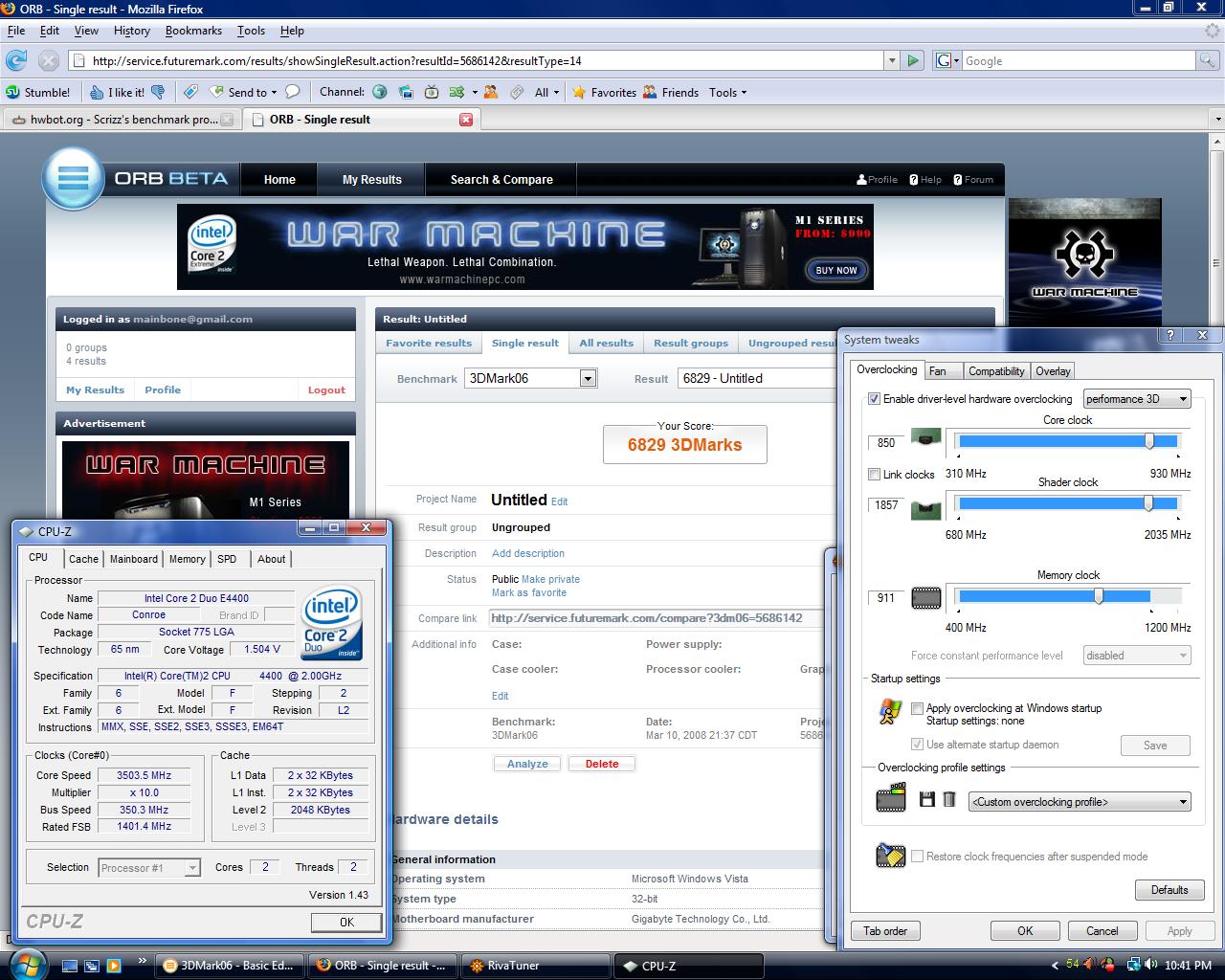Open the 3DMark06 Basic Edition taskbar button
The width and height of the screenshot is (1225, 980).
click(x=230, y=966)
